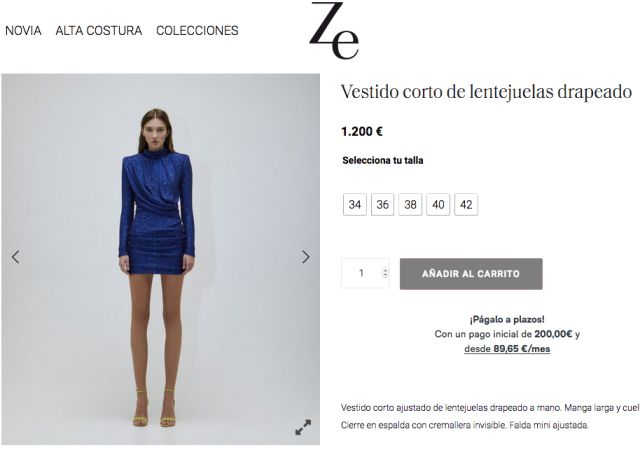Show the next product image
The height and width of the screenshot is (450, 640).
click(x=306, y=256)
